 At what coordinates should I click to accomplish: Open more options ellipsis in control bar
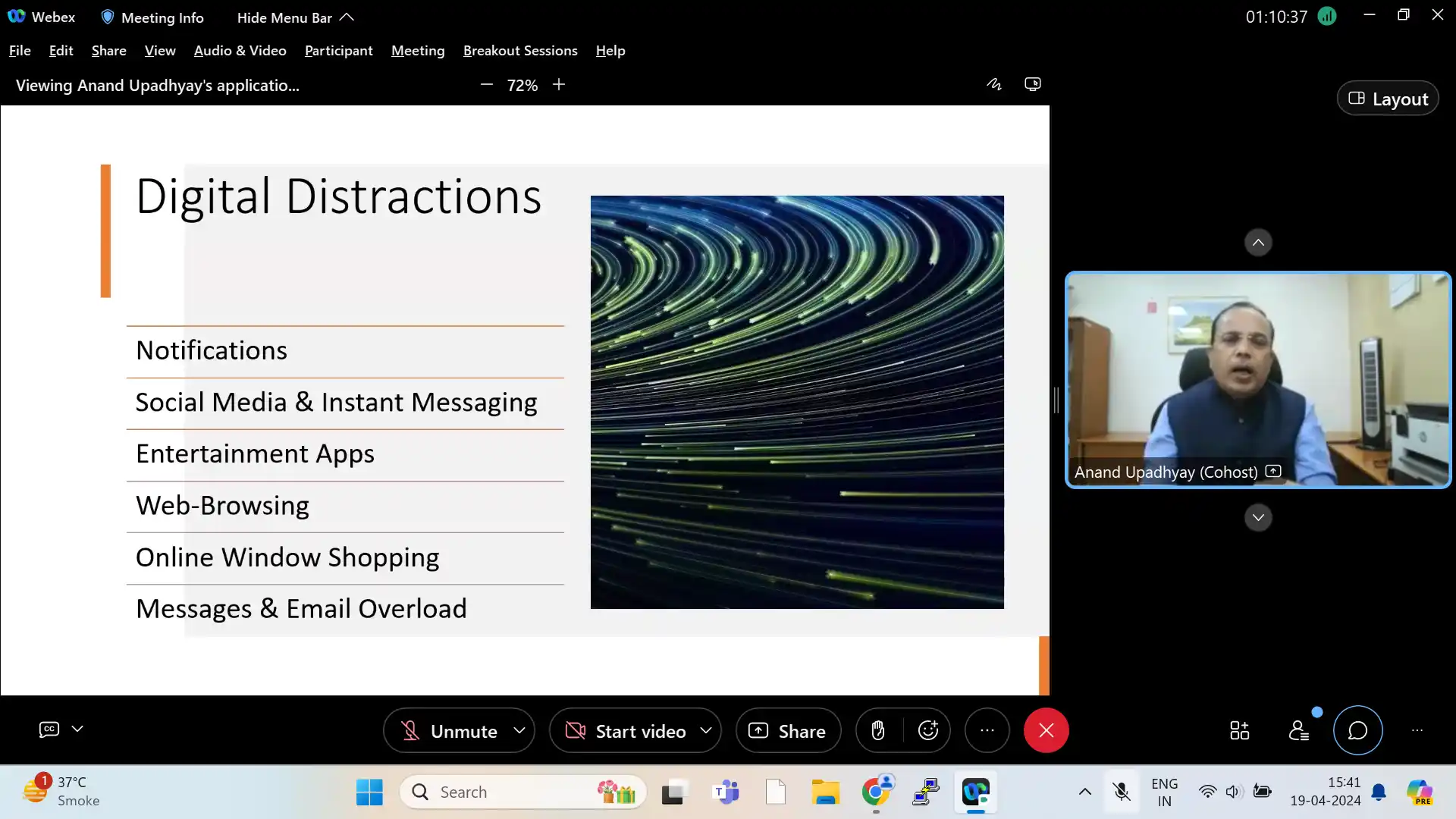point(987,730)
